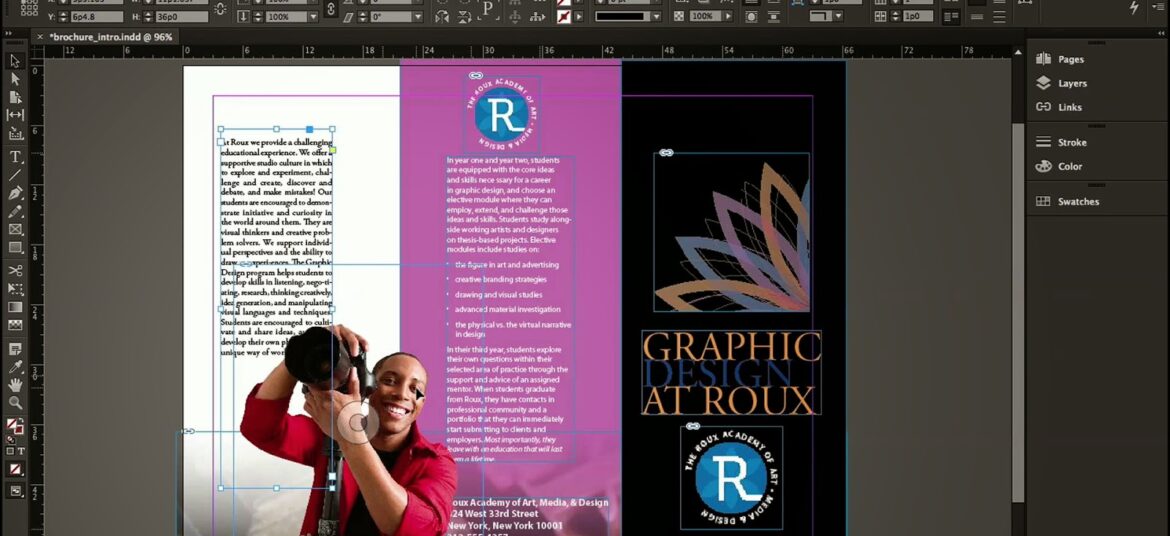Open the Stroke panel
The width and height of the screenshot is (1170, 536).
(1072, 143)
